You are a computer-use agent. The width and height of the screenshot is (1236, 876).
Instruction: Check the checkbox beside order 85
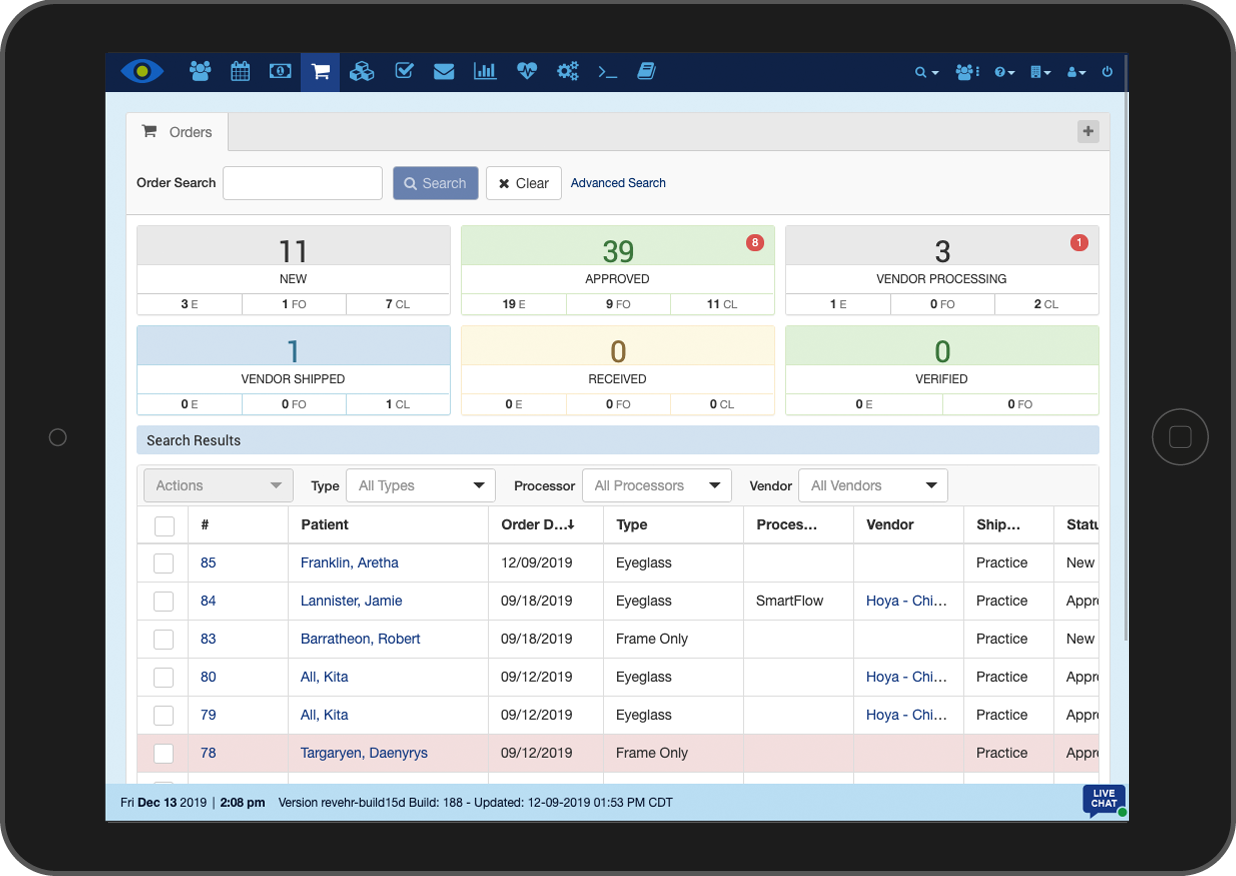pyautogui.click(x=163, y=562)
